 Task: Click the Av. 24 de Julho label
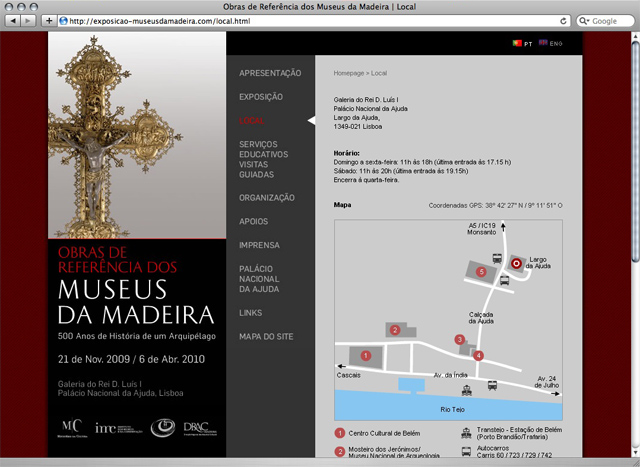click(547, 382)
